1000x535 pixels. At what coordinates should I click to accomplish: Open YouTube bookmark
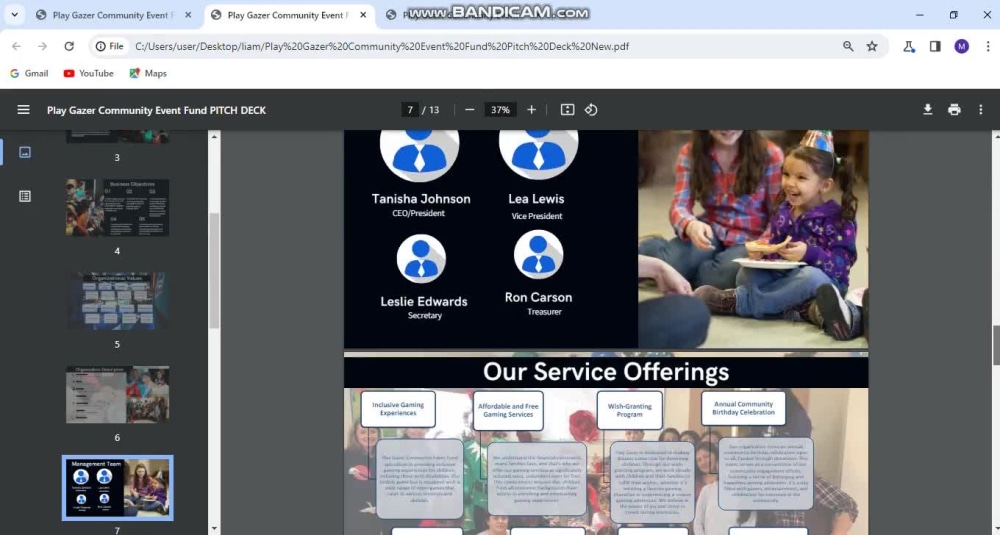click(x=89, y=73)
